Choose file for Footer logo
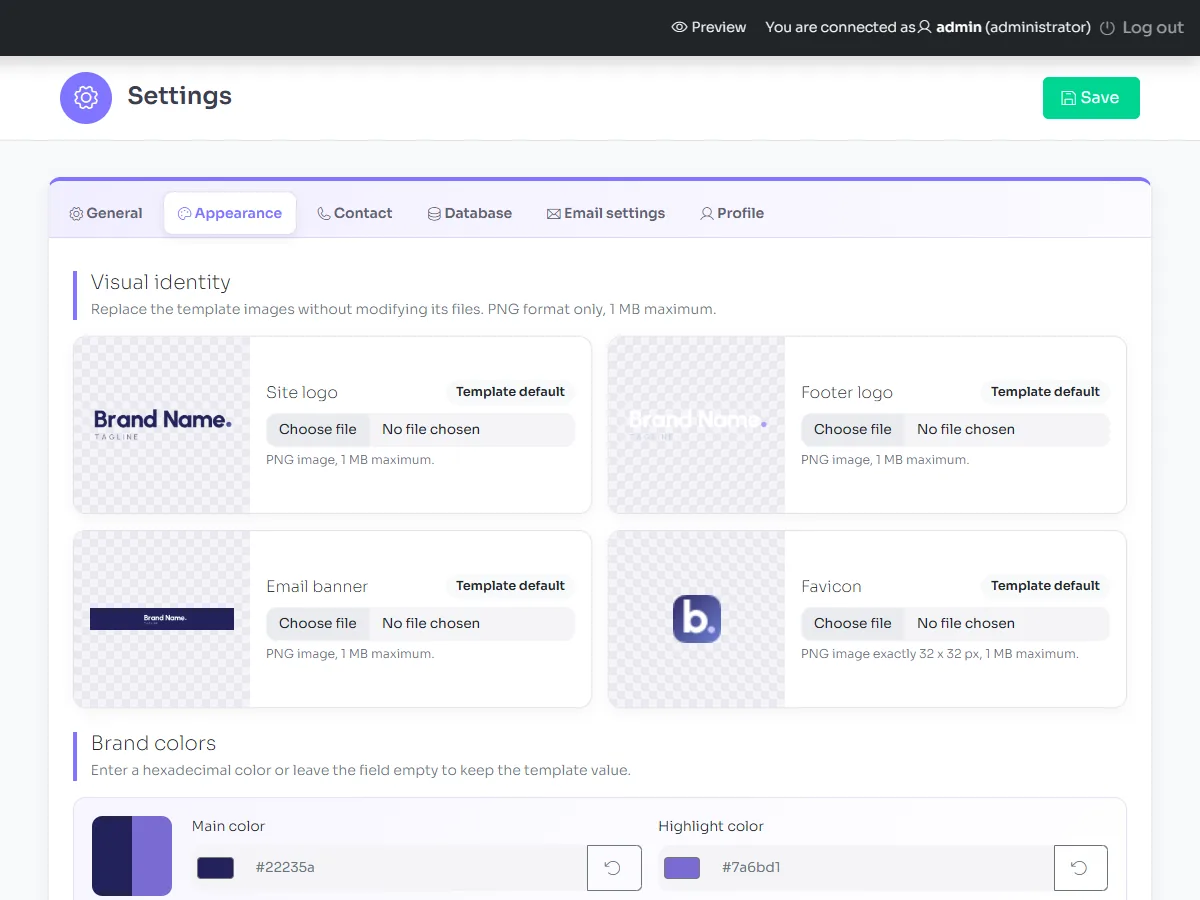This screenshot has height=900, width=1200. pyautogui.click(x=853, y=430)
